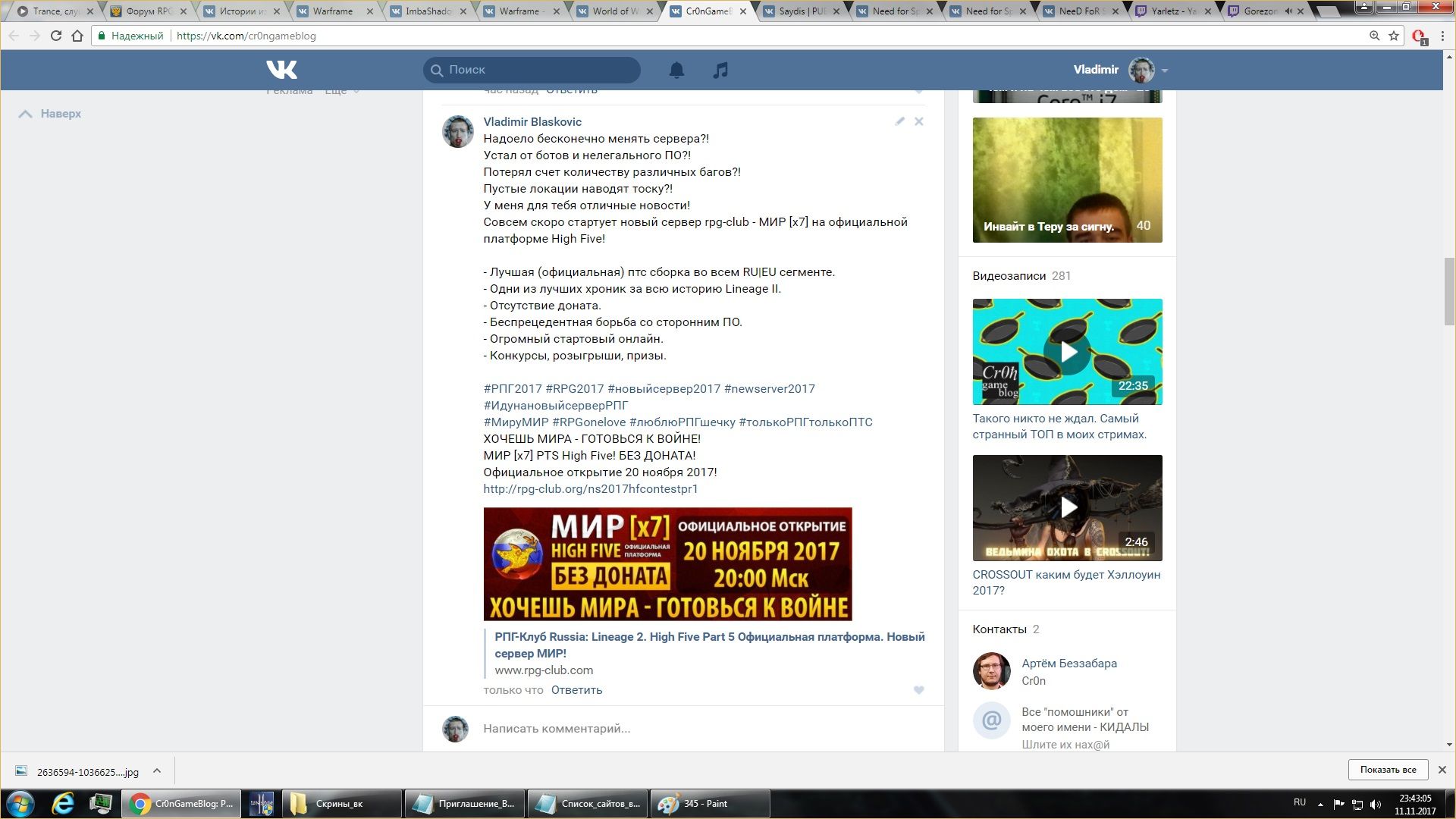Like the comment with heart icon
The image size is (1456, 819).
click(918, 690)
